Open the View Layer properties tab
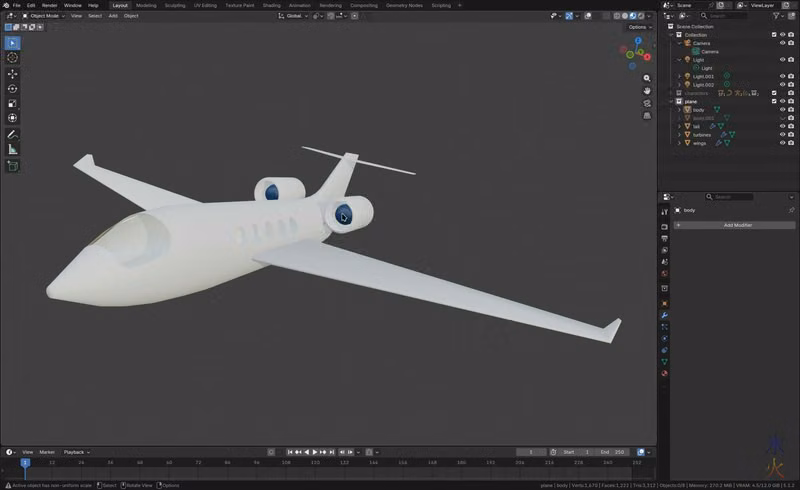The image size is (800, 490). coord(664,250)
